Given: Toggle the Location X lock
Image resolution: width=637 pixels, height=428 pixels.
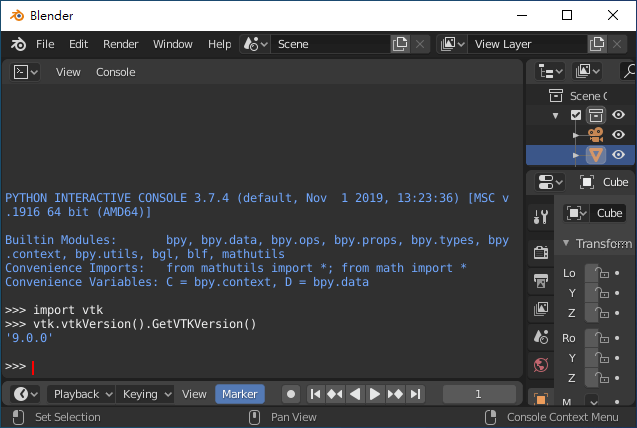Looking at the screenshot, I should click(602, 272).
